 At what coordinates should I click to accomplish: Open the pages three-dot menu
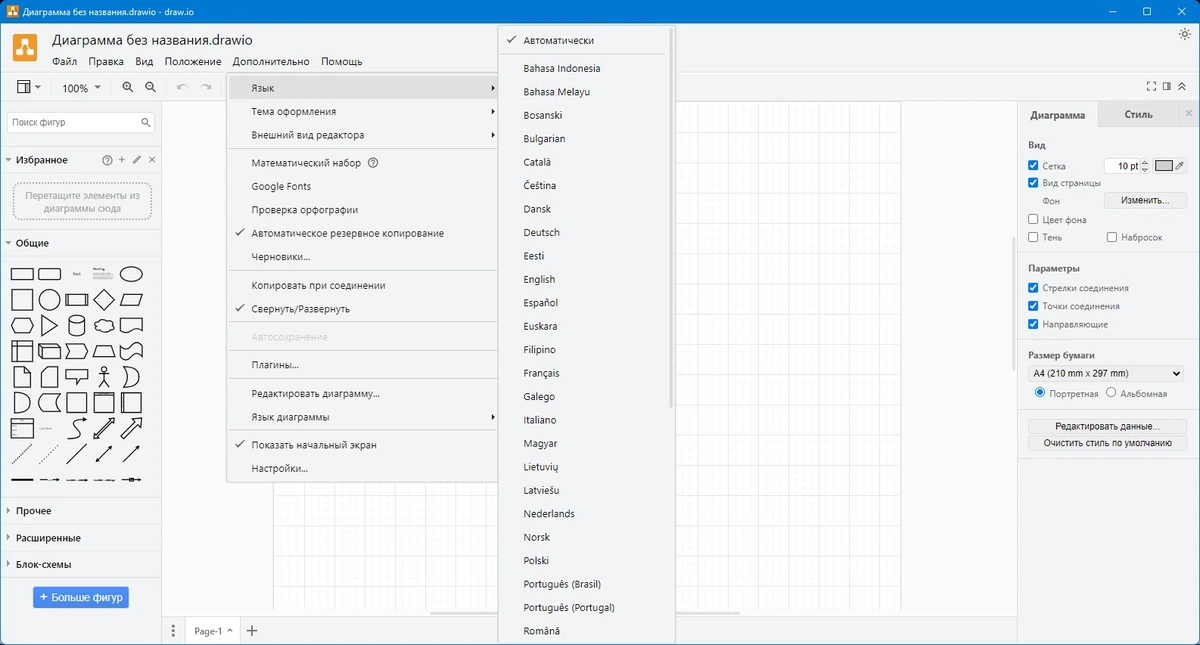(x=174, y=631)
